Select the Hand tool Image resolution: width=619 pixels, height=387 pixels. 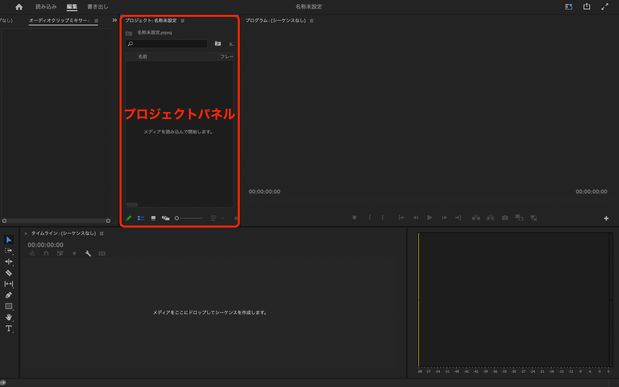(9, 317)
